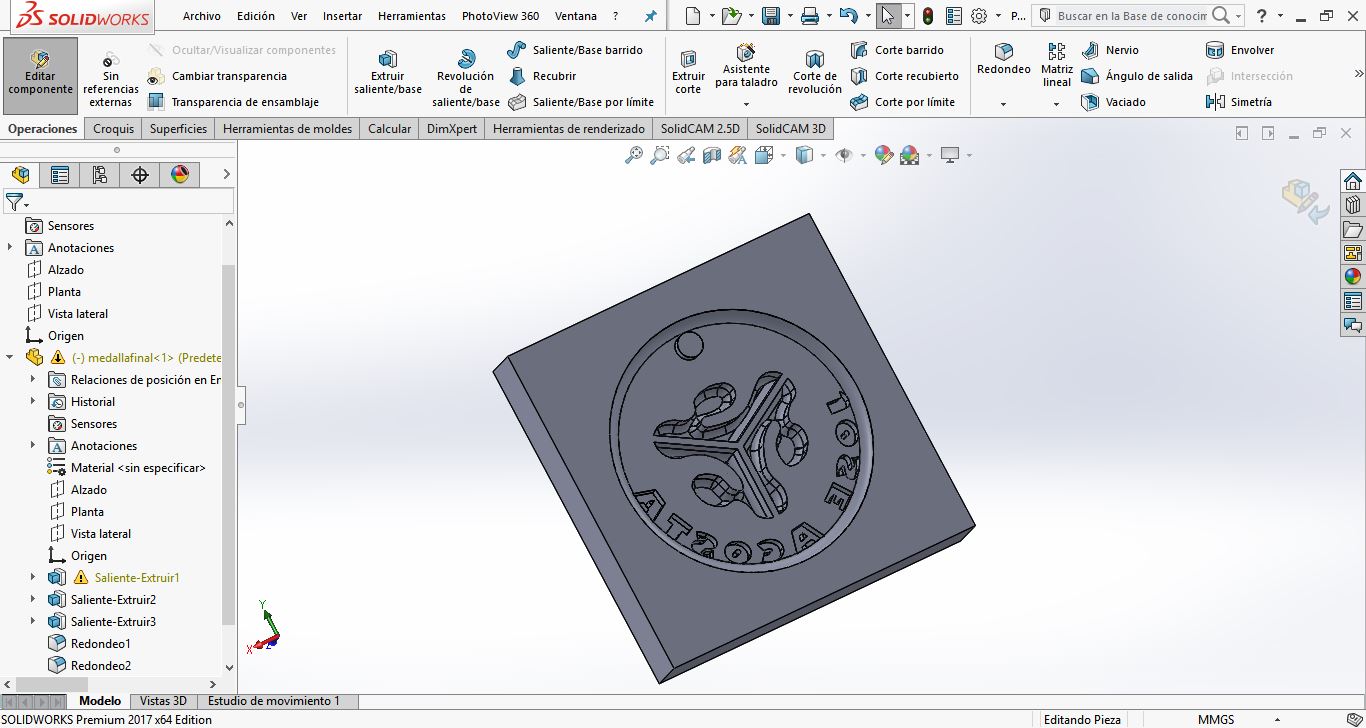The image size is (1366, 728).
Task: Open Asistente para taladro dropdown arrow
Action: pos(746,104)
